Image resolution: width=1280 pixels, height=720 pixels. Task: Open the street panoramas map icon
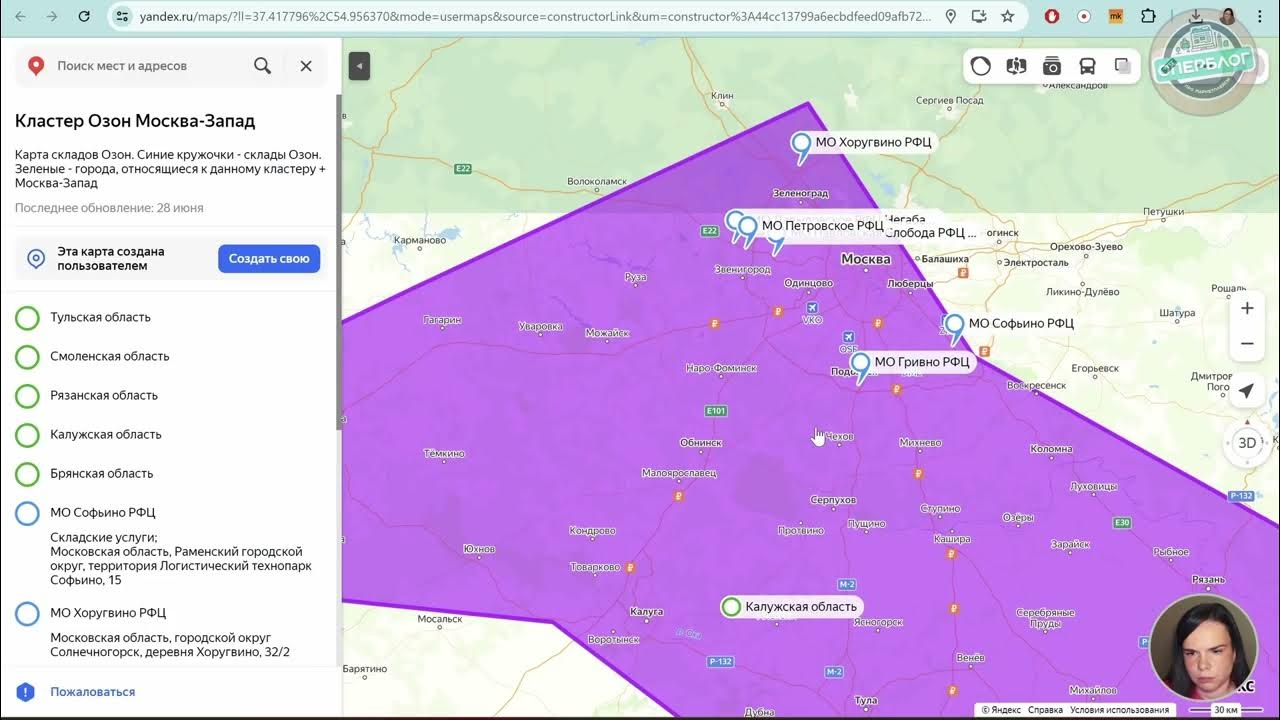(1016, 66)
